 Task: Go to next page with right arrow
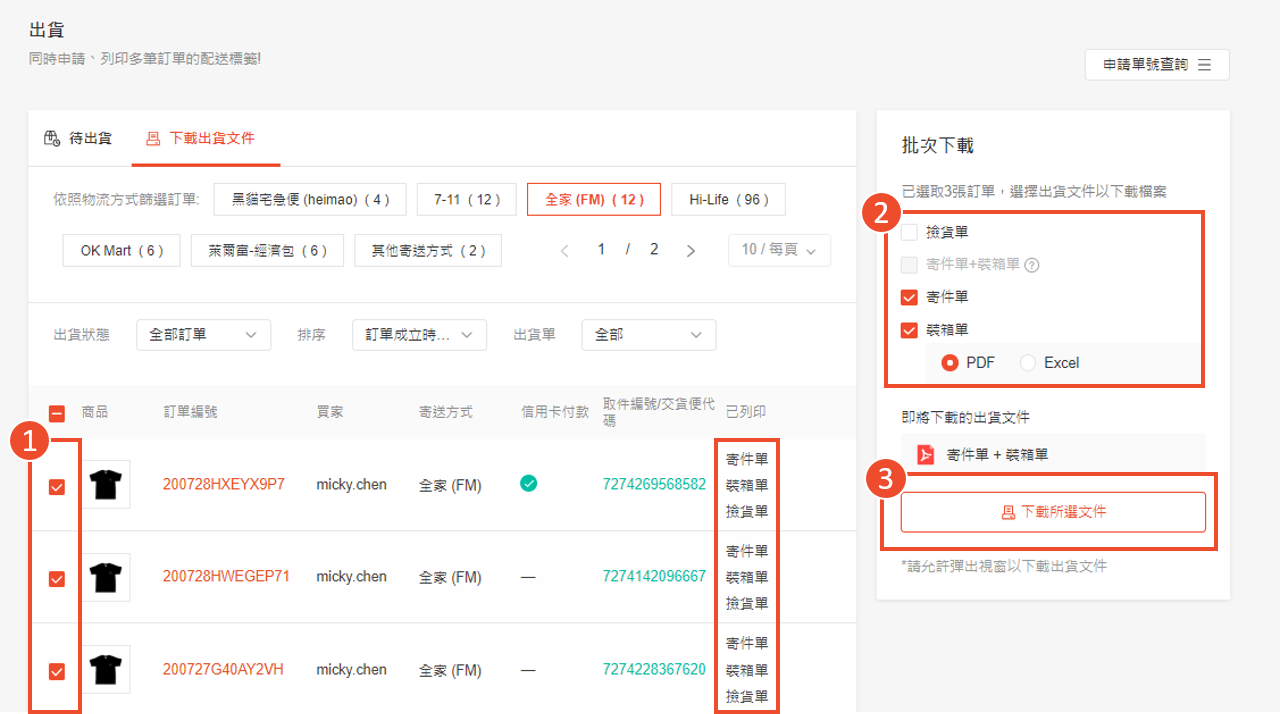pos(690,250)
